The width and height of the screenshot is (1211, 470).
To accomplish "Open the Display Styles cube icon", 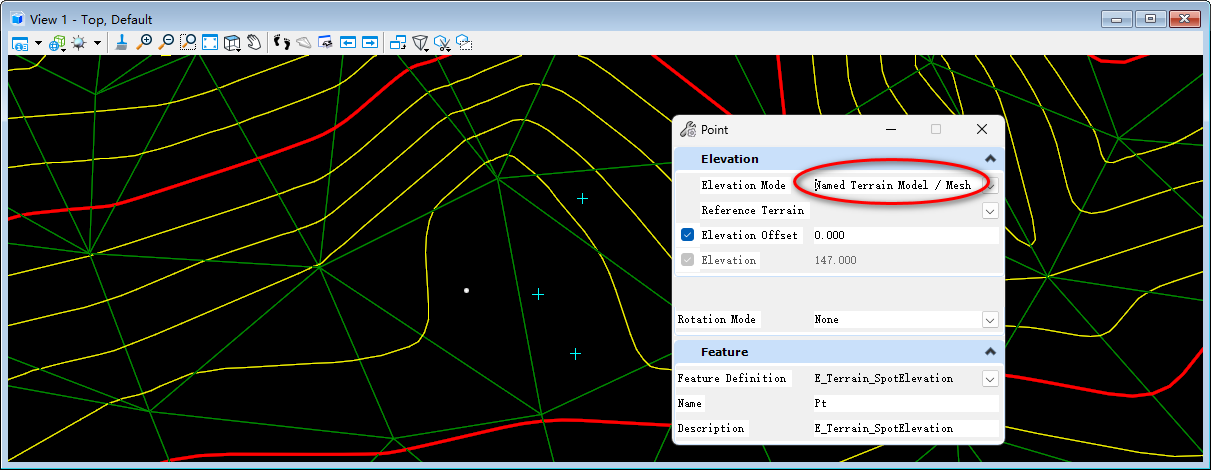I will pos(57,43).
